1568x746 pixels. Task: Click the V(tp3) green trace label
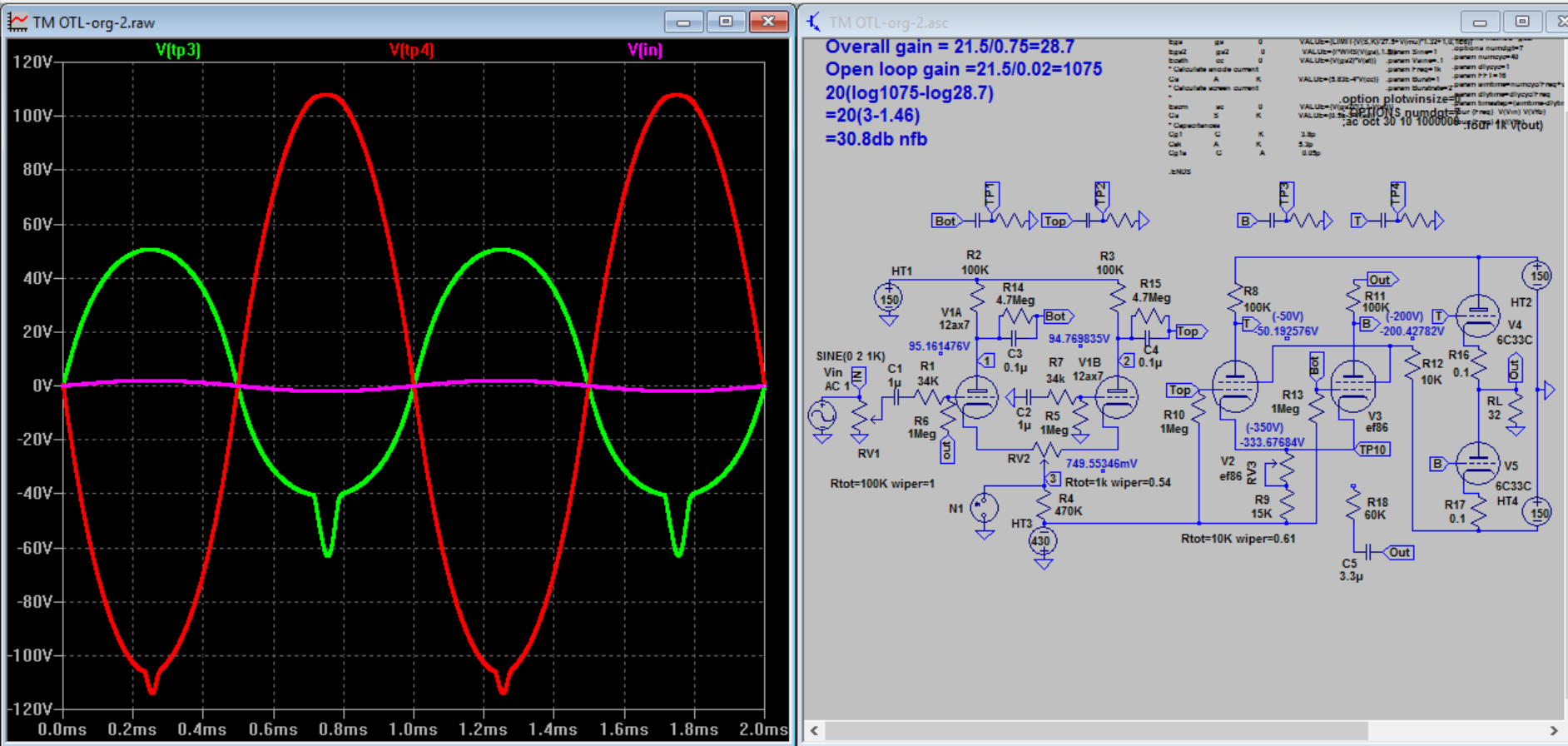point(178,50)
